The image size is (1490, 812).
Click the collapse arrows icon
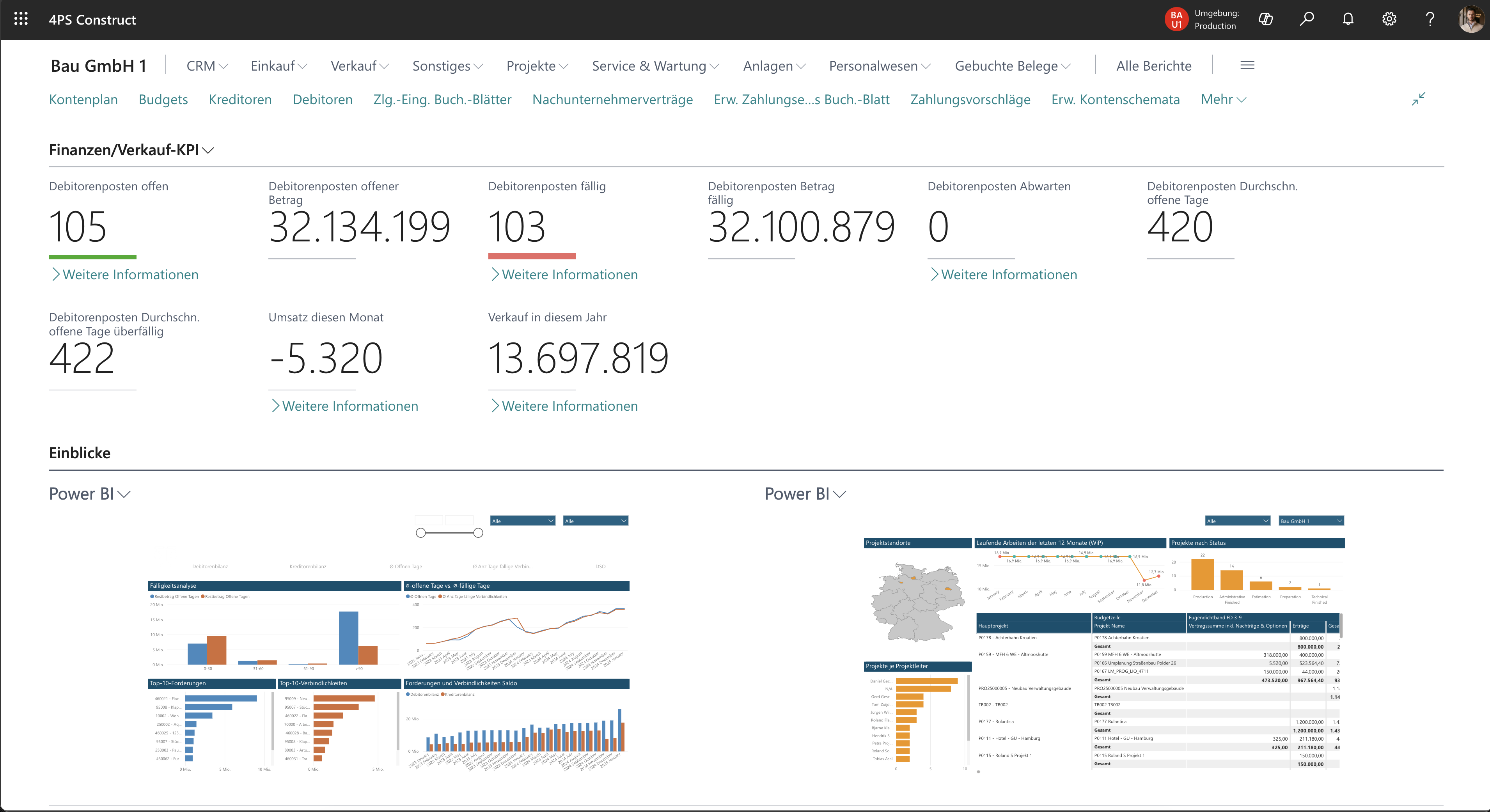point(1418,99)
